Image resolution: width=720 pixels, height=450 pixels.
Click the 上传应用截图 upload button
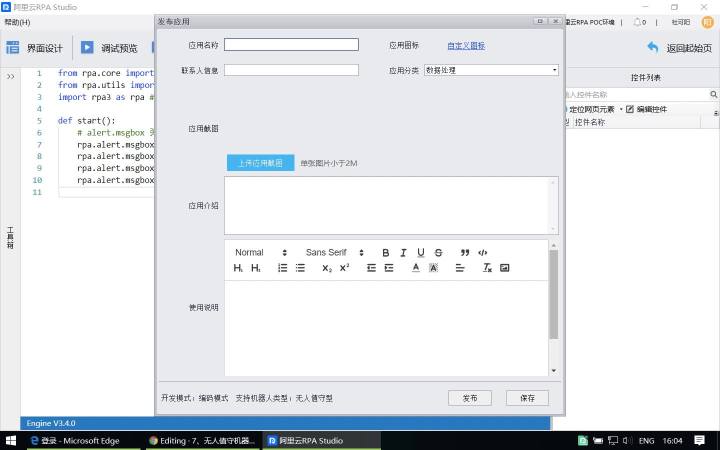pyautogui.click(x=260, y=163)
